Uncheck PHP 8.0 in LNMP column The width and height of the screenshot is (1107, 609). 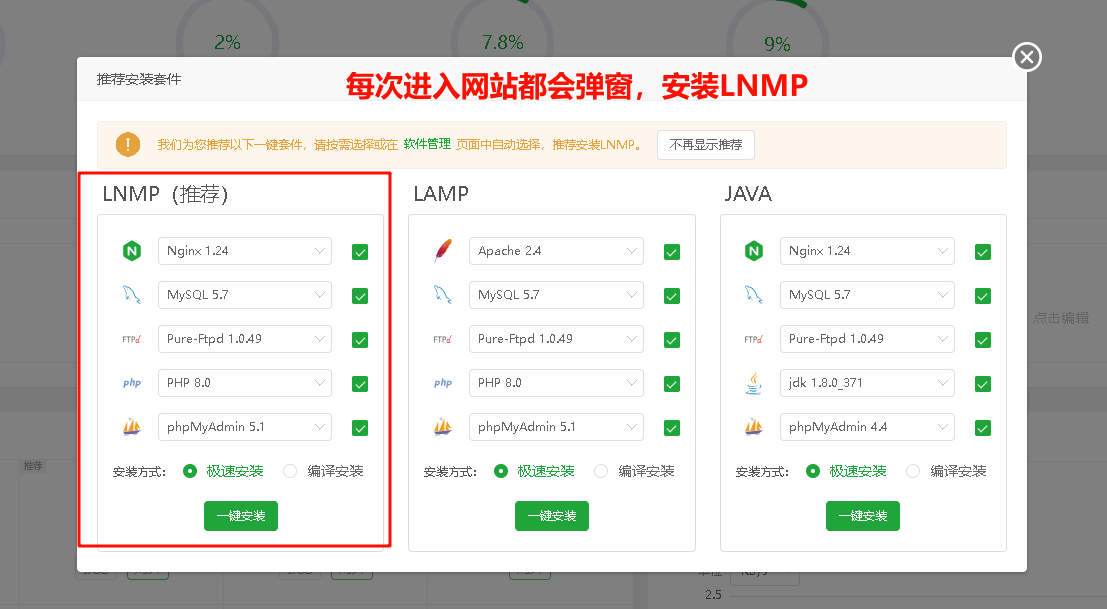[x=360, y=384]
